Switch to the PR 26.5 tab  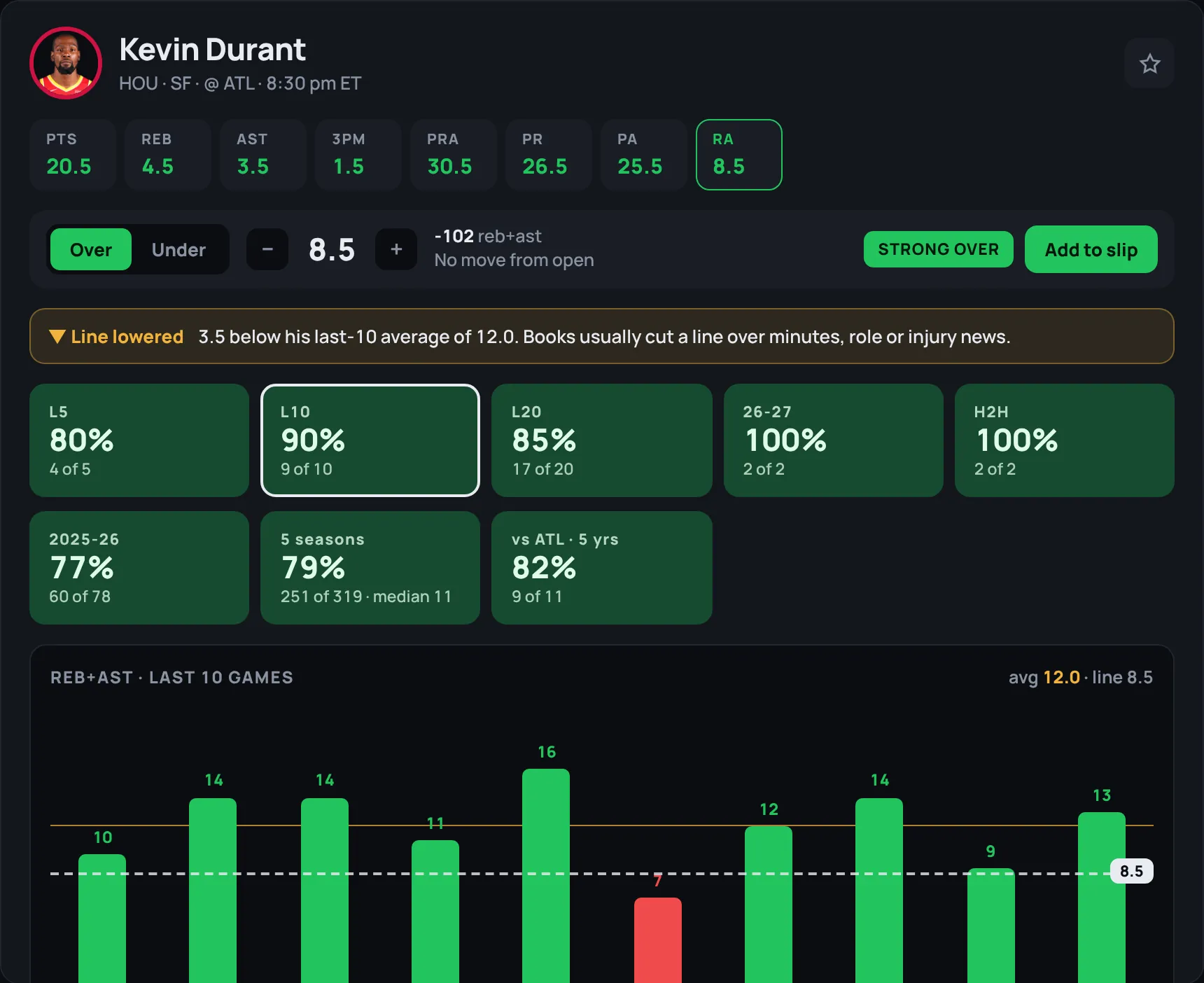pos(549,155)
